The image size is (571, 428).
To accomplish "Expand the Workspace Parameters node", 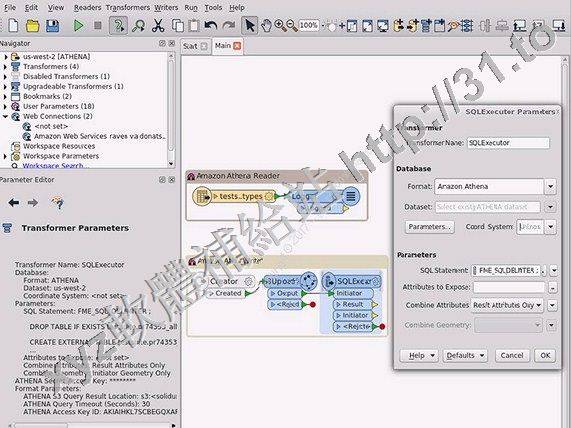I will (x=5, y=156).
